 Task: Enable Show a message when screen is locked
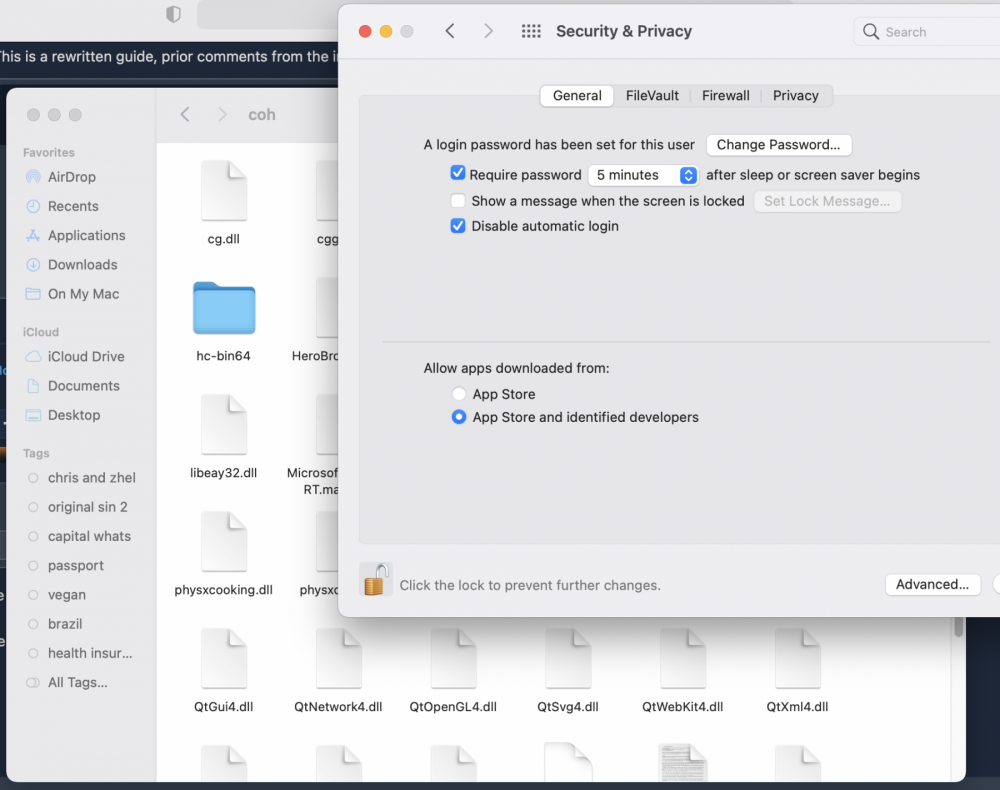tap(458, 201)
